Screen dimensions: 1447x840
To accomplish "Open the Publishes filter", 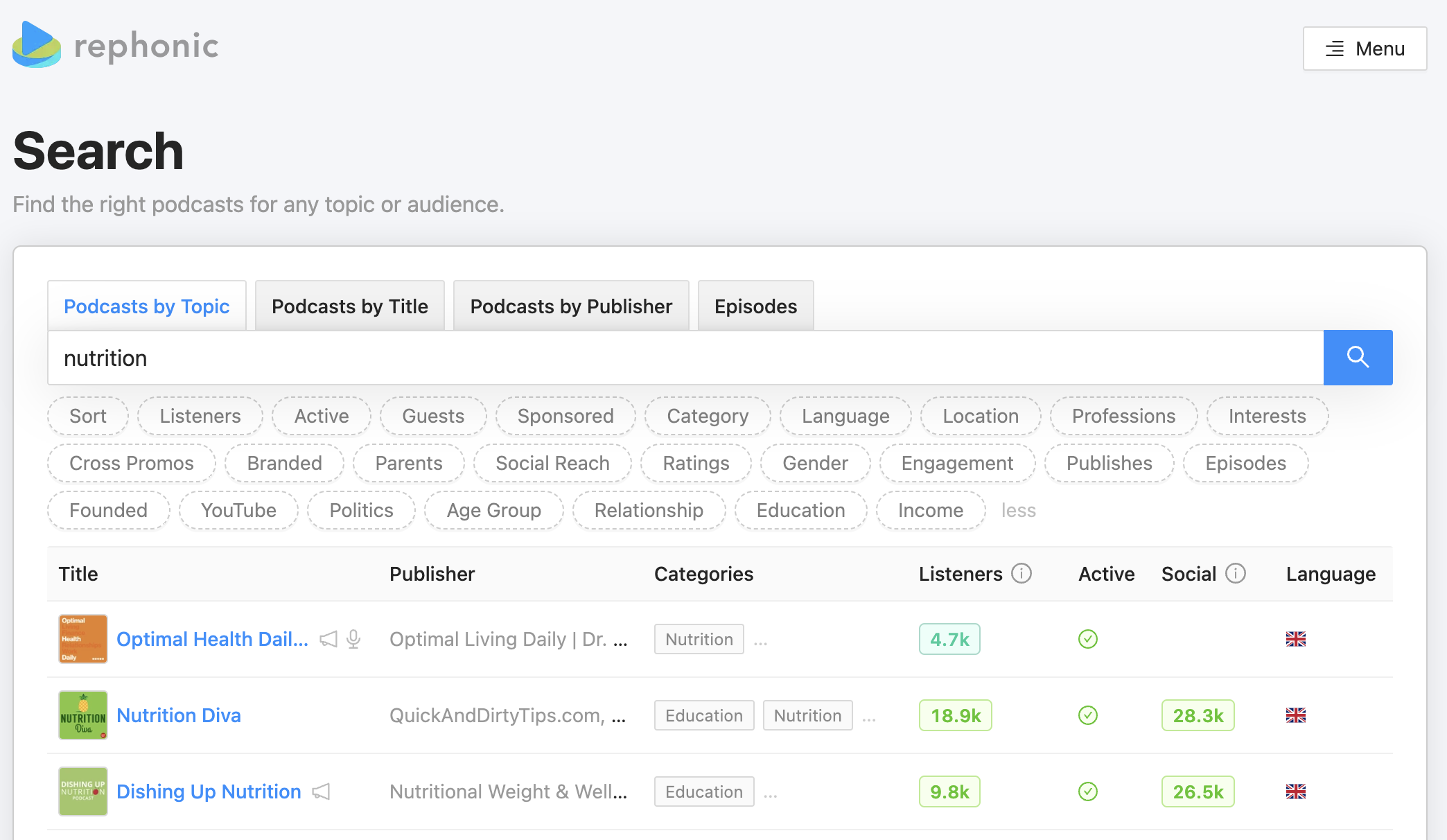I will [1110, 463].
